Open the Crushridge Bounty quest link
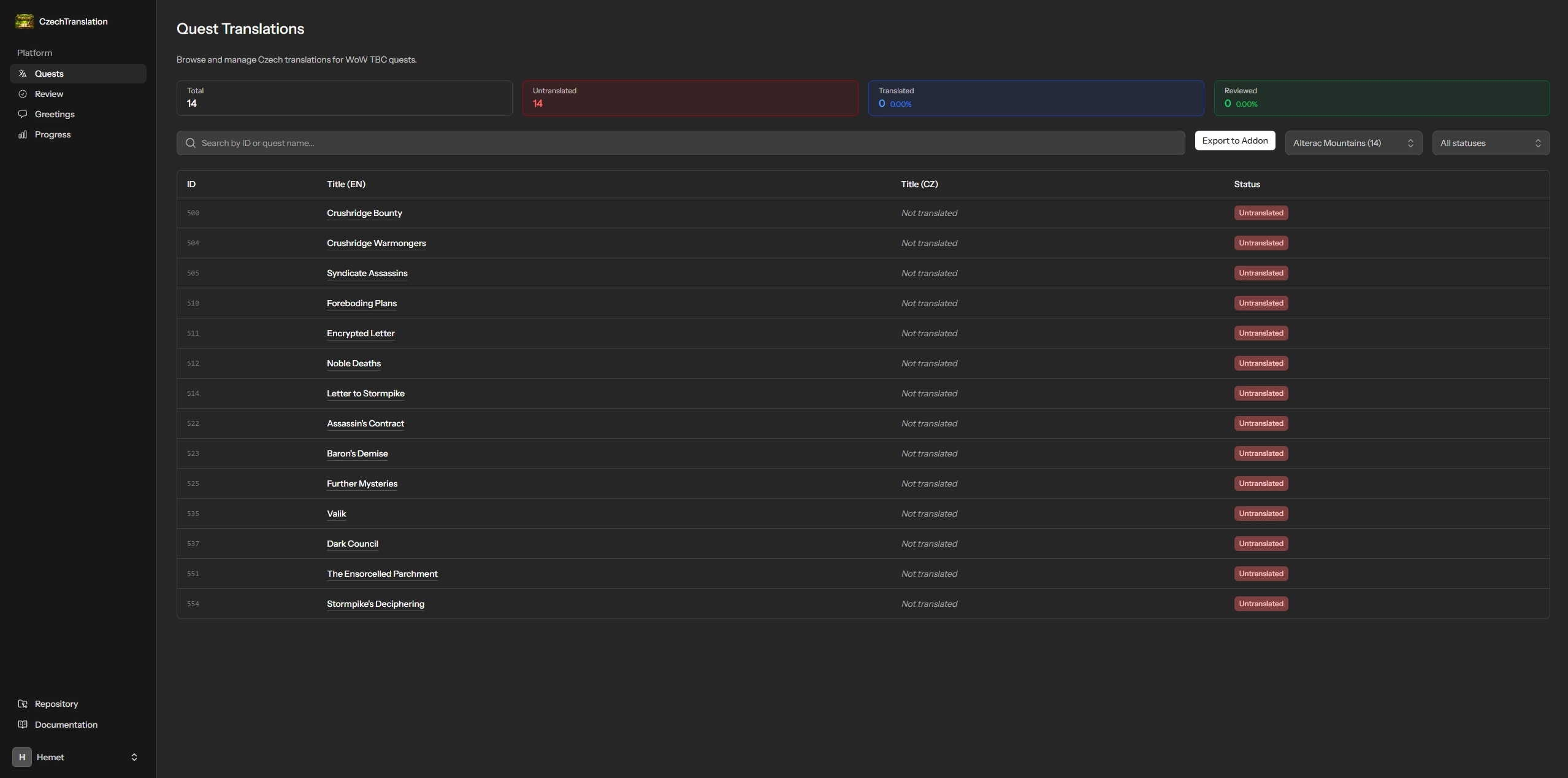The image size is (1568, 778). pyautogui.click(x=364, y=213)
